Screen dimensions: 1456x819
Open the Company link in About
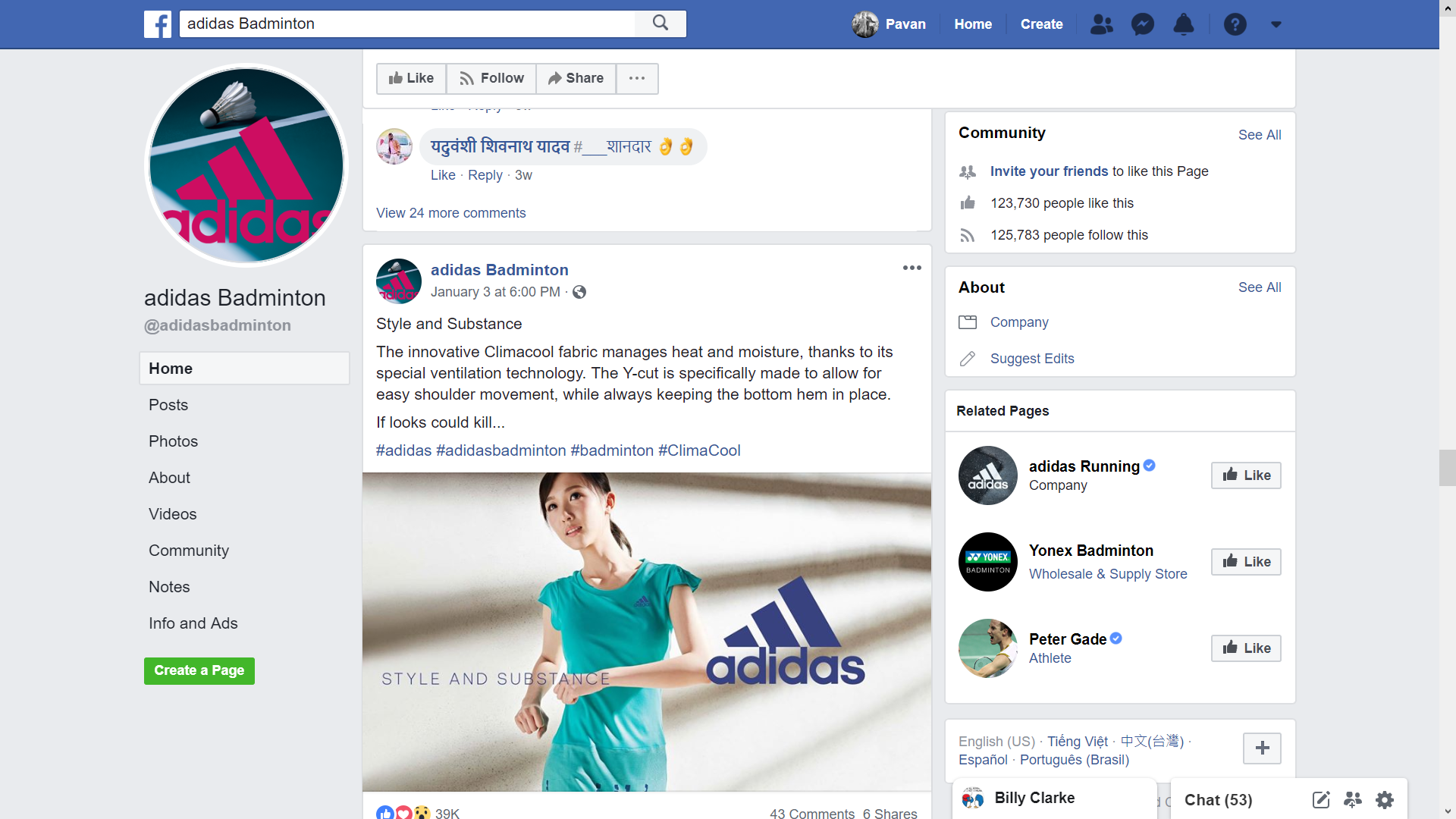tap(1019, 322)
